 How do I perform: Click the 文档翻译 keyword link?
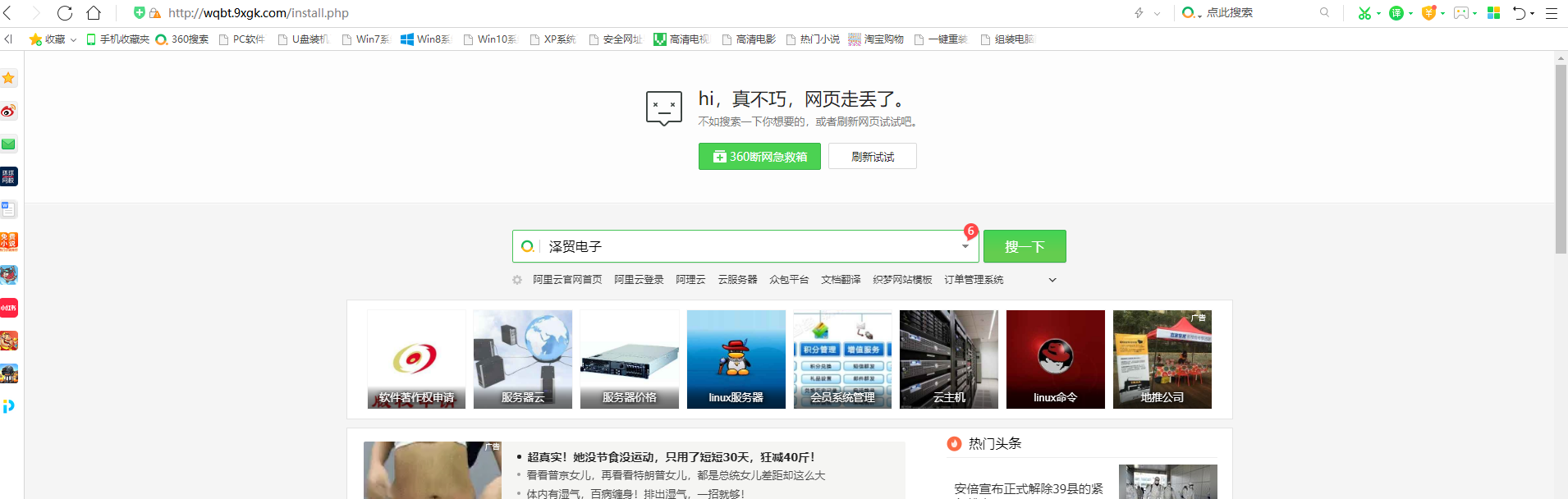(841, 280)
